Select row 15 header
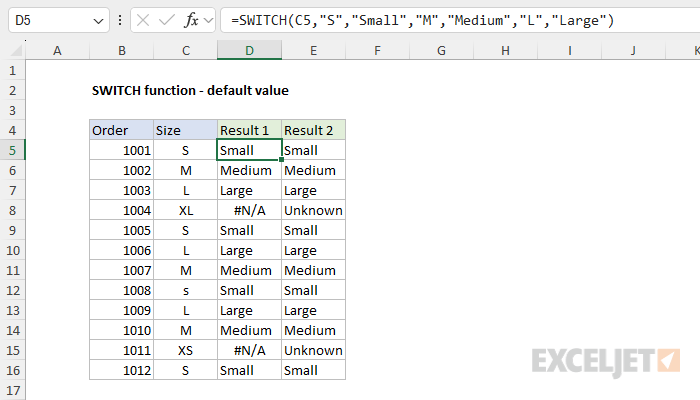This screenshot has height=400, width=700. [12, 350]
